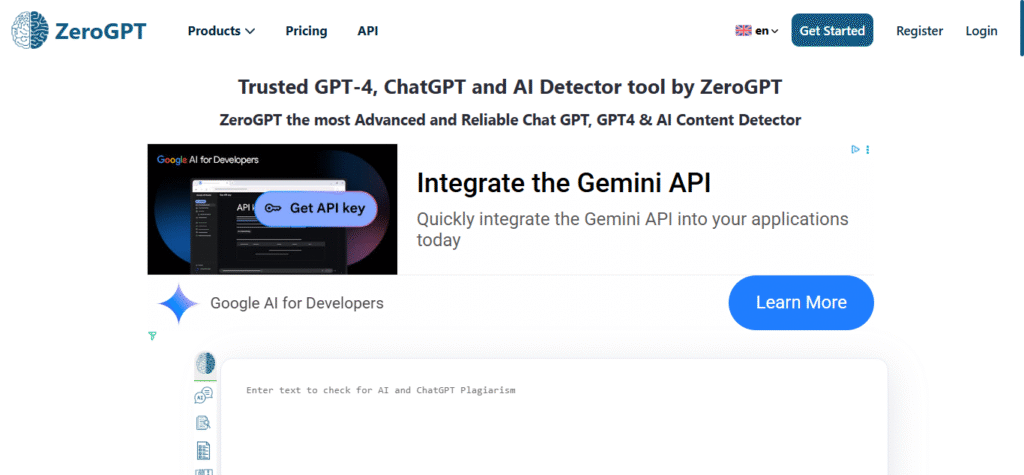Click the AdChoices triangle icon on the ad
Viewport: 1024px width, 475px height.
coord(855,150)
